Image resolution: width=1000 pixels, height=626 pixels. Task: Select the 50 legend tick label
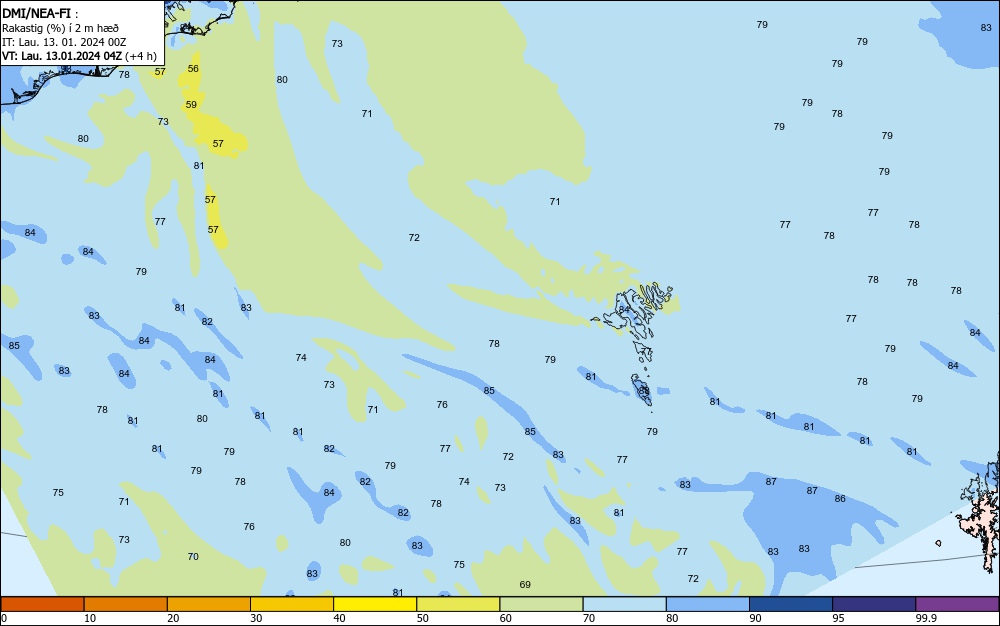pos(422,618)
